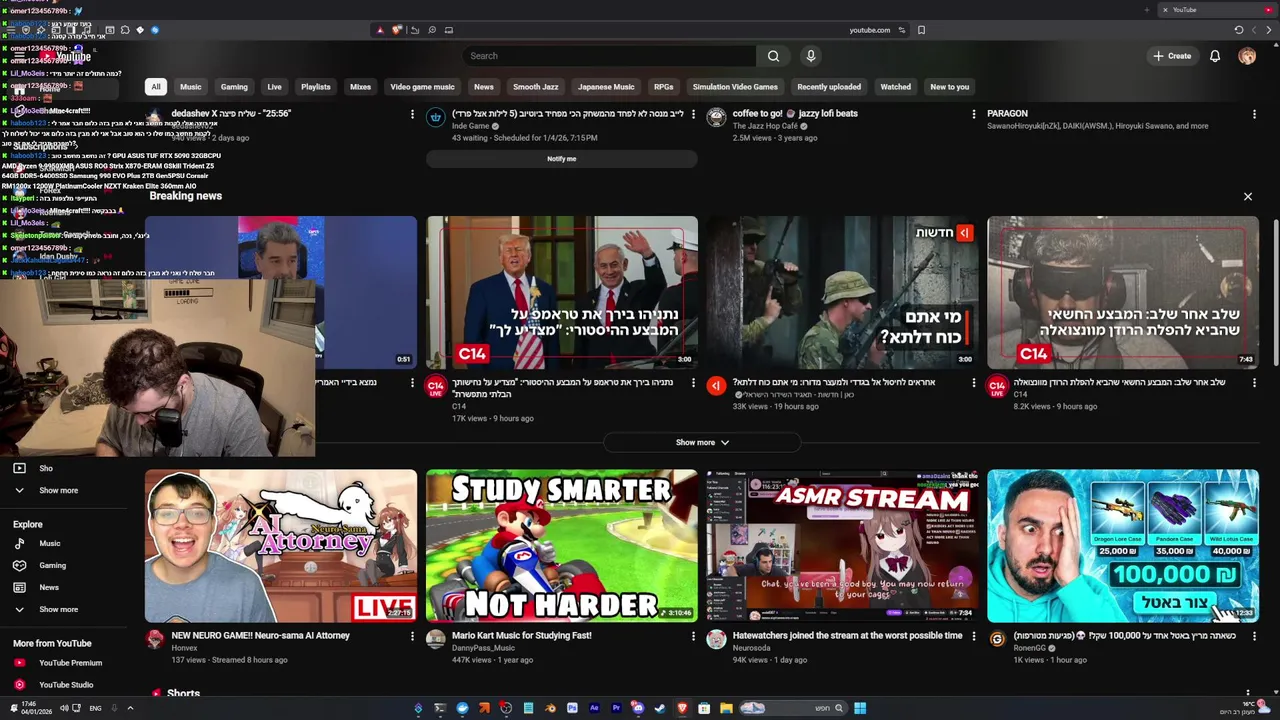The width and height of the screenshot is (1280, 720).
Task: Open YouTube notifications bell
Action: 1215,56
